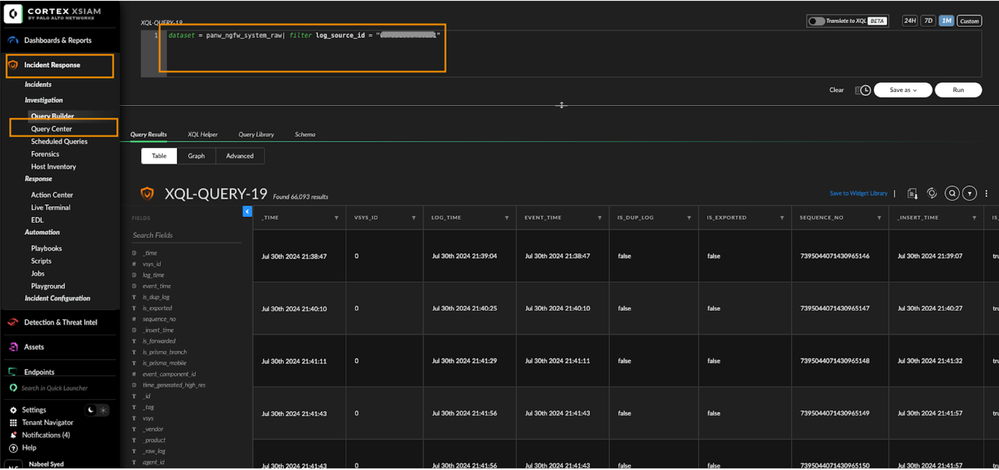Open the circled filter dropdown above table
Image resolution: width=999 pixels, height=470 pixels.
[970, 193]
